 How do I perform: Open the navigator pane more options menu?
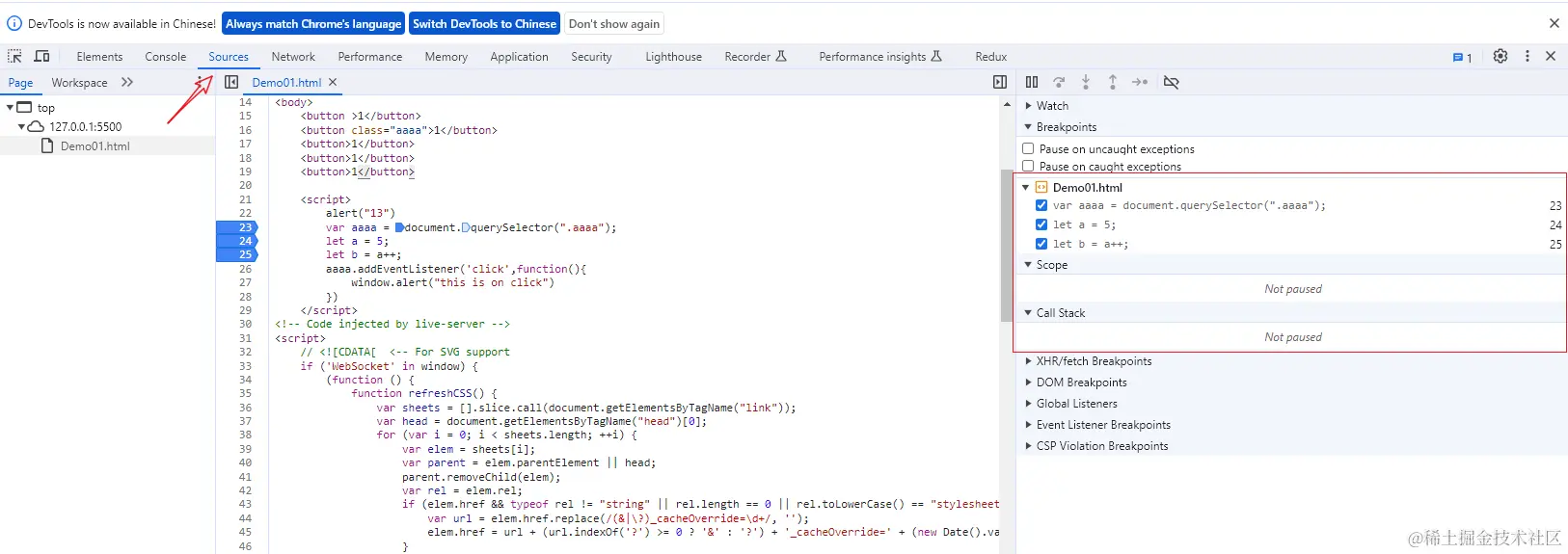[199, 82]
